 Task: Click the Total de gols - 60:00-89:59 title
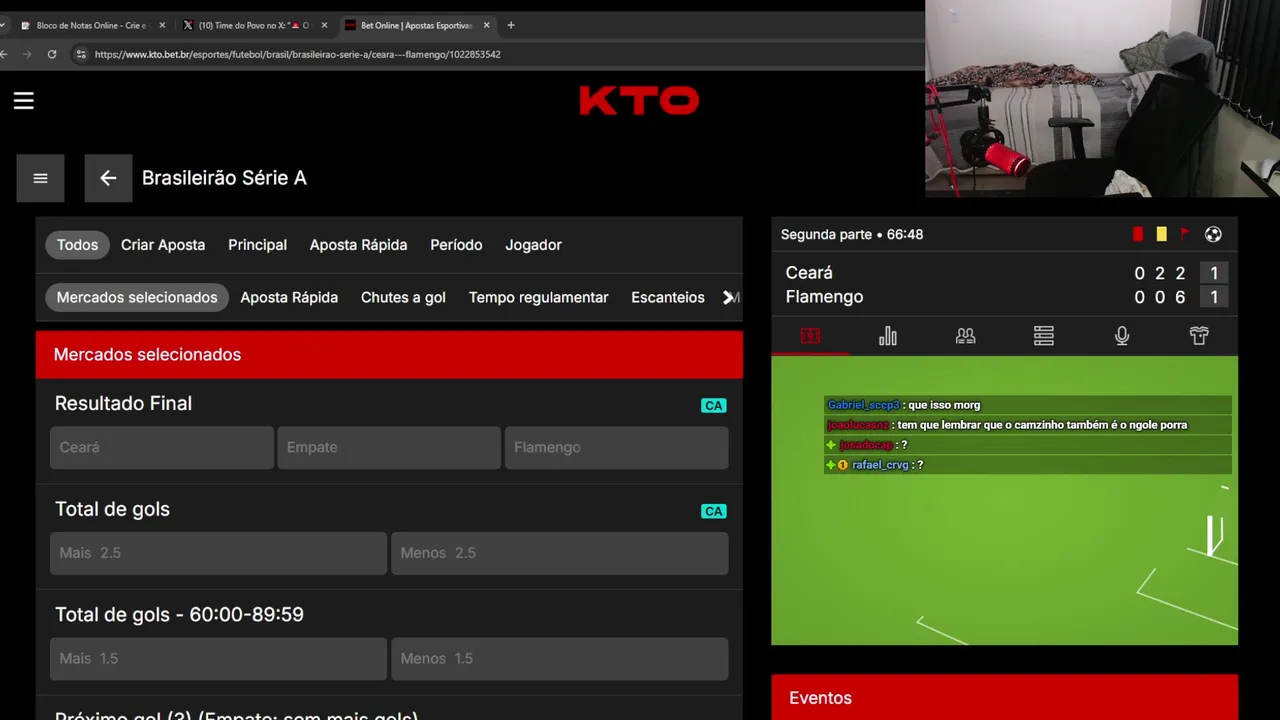click(179, 614)
